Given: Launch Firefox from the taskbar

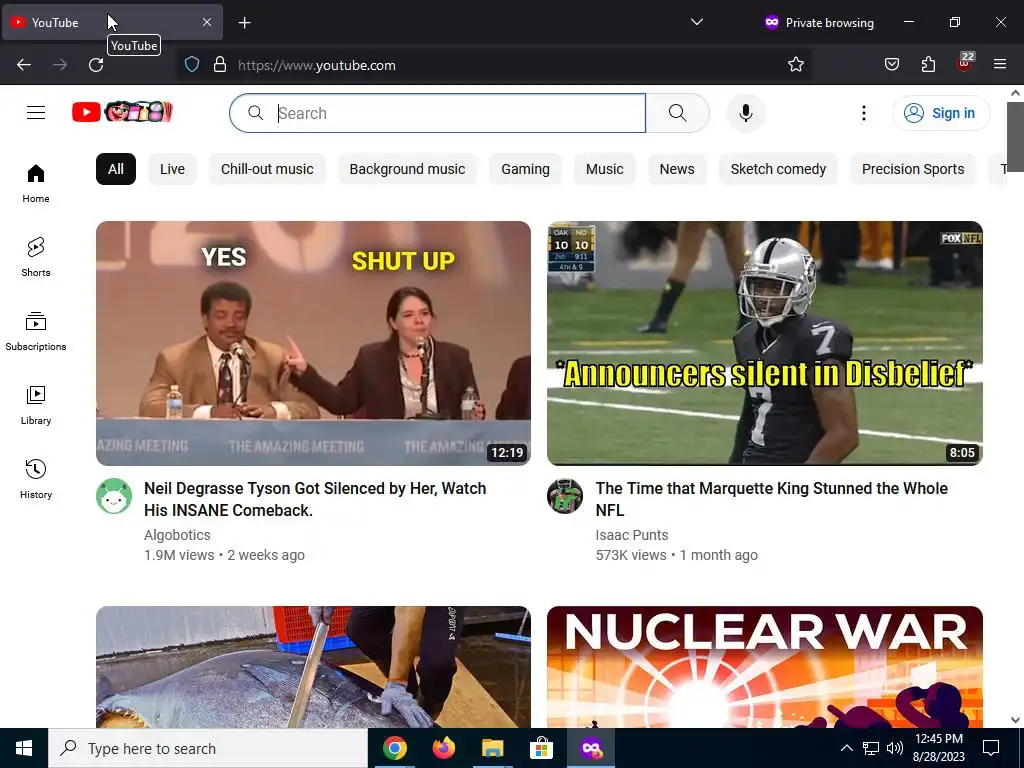Looking at the screenshot, I should point(443,748).
